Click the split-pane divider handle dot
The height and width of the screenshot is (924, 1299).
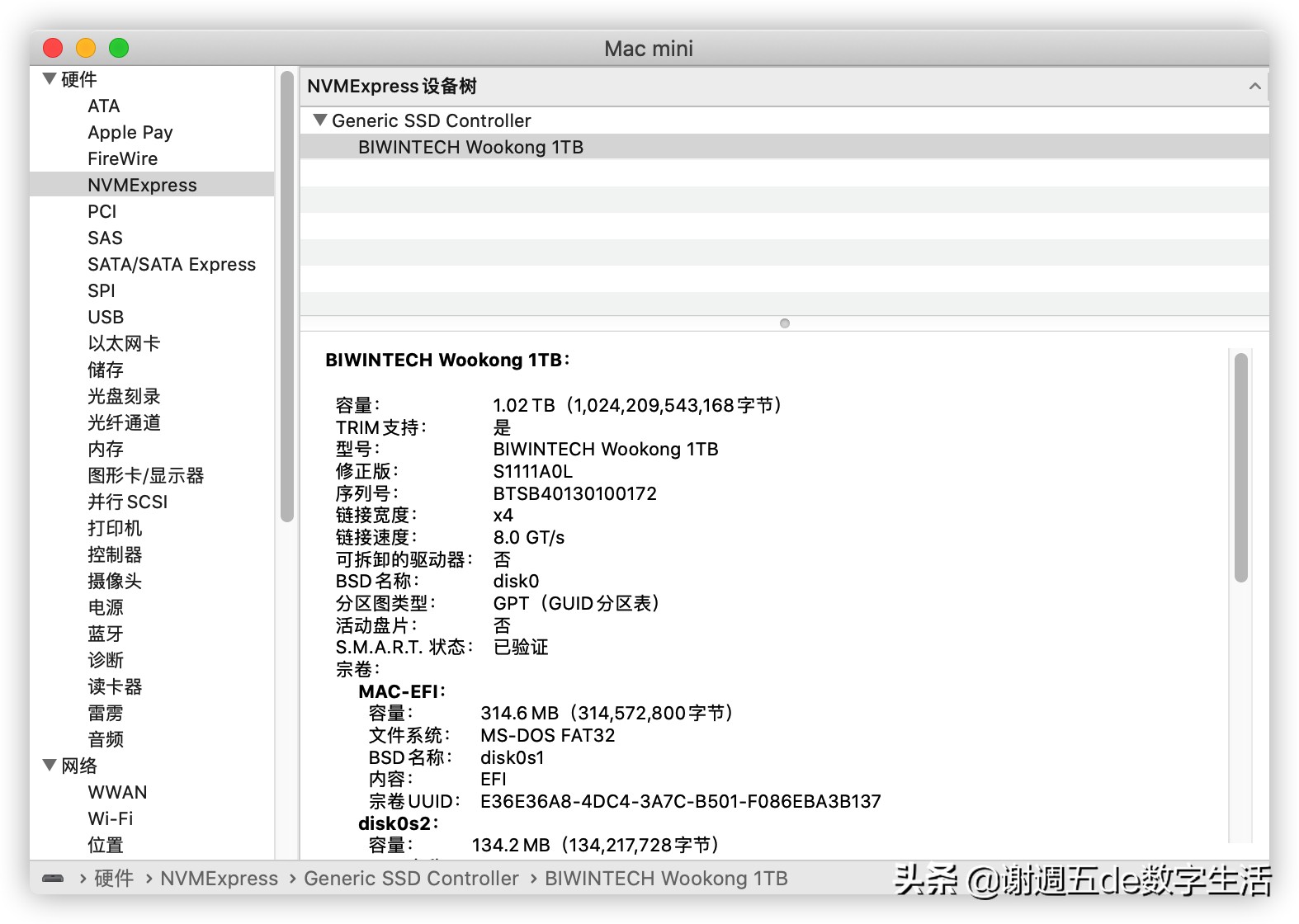tap(785, 323)
